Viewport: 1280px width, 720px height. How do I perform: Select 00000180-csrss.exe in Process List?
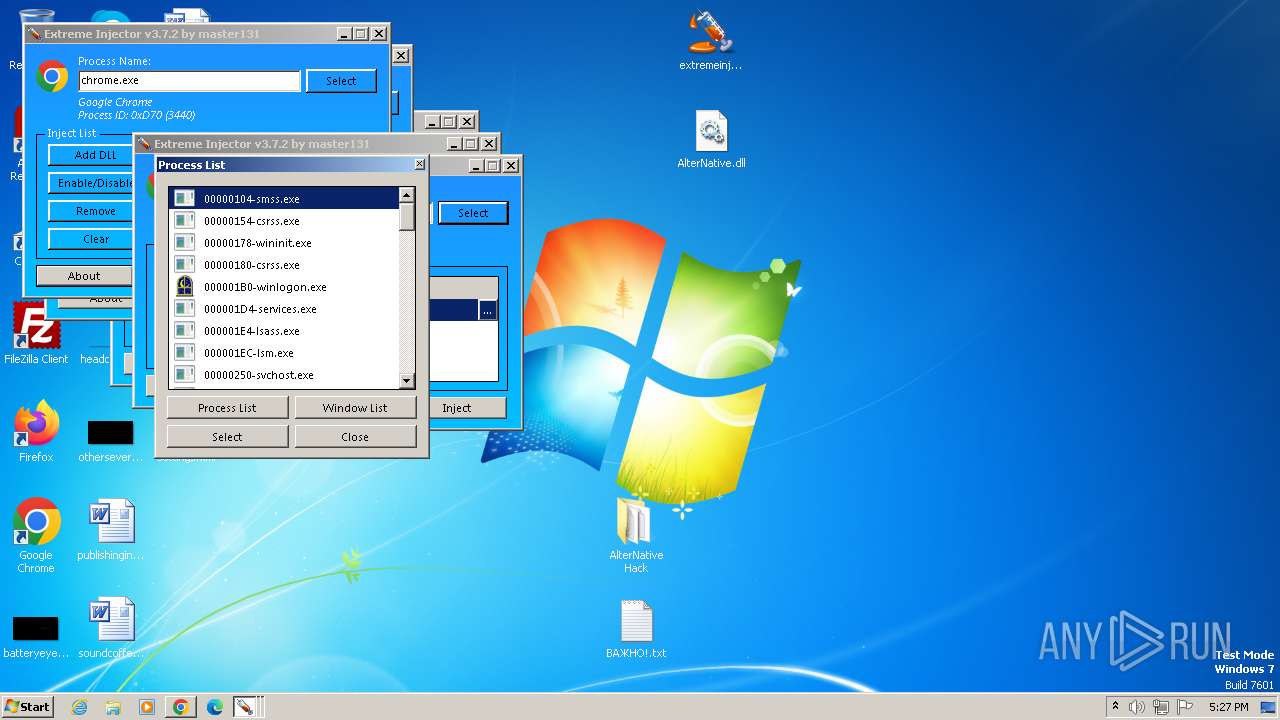[284, 265]
